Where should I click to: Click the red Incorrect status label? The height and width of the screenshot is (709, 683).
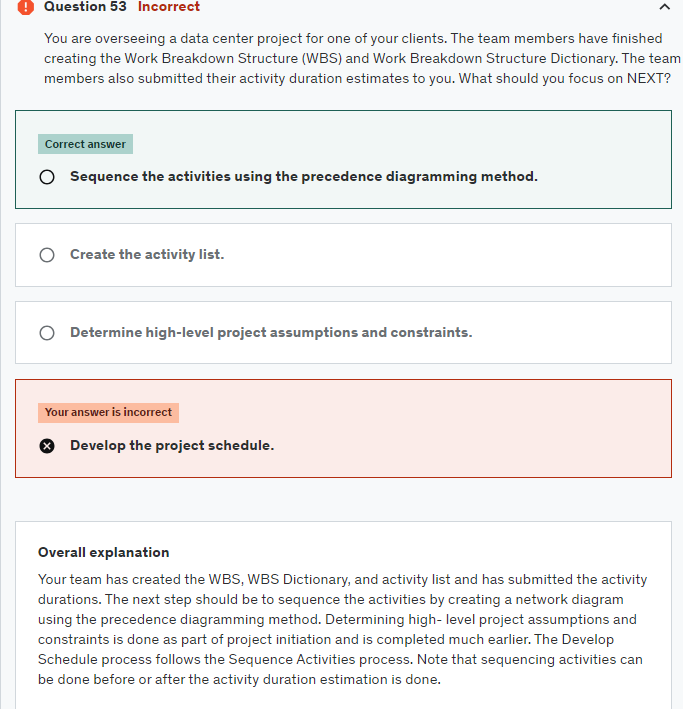(168, 7)
